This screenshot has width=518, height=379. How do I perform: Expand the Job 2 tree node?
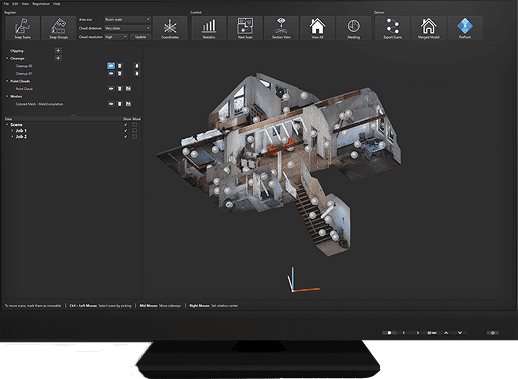pyautogui.click(x=13, y=137)
